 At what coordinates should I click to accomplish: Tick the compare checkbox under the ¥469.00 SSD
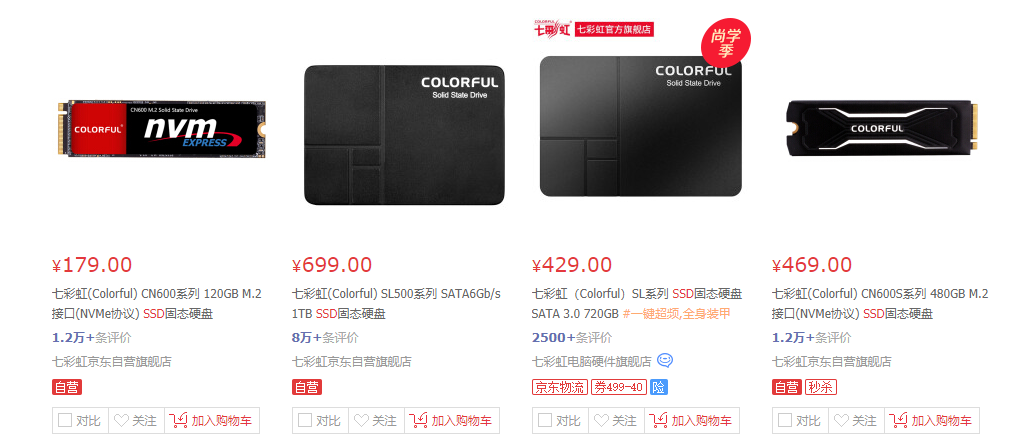(784, 421)
